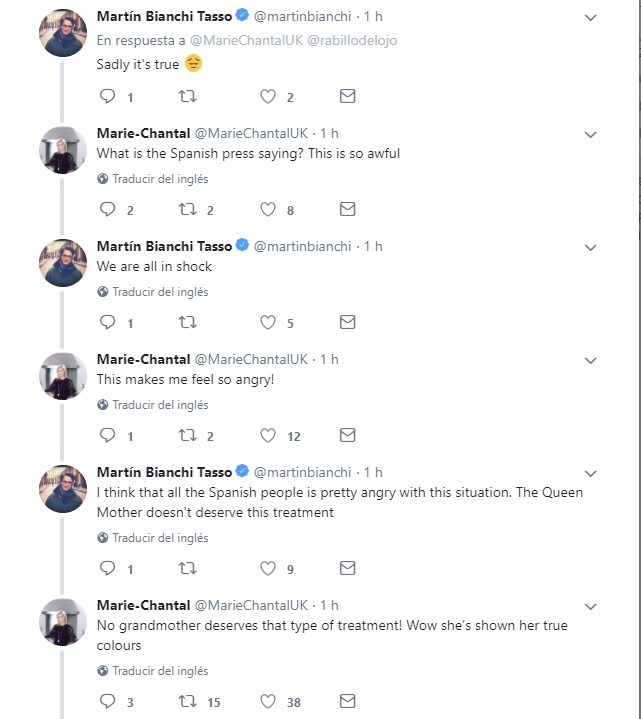Open the chevron menu on "No grandmother deserves" tweet
The width and height of the screenshot is (641, 719).
[x=590, y=607]
